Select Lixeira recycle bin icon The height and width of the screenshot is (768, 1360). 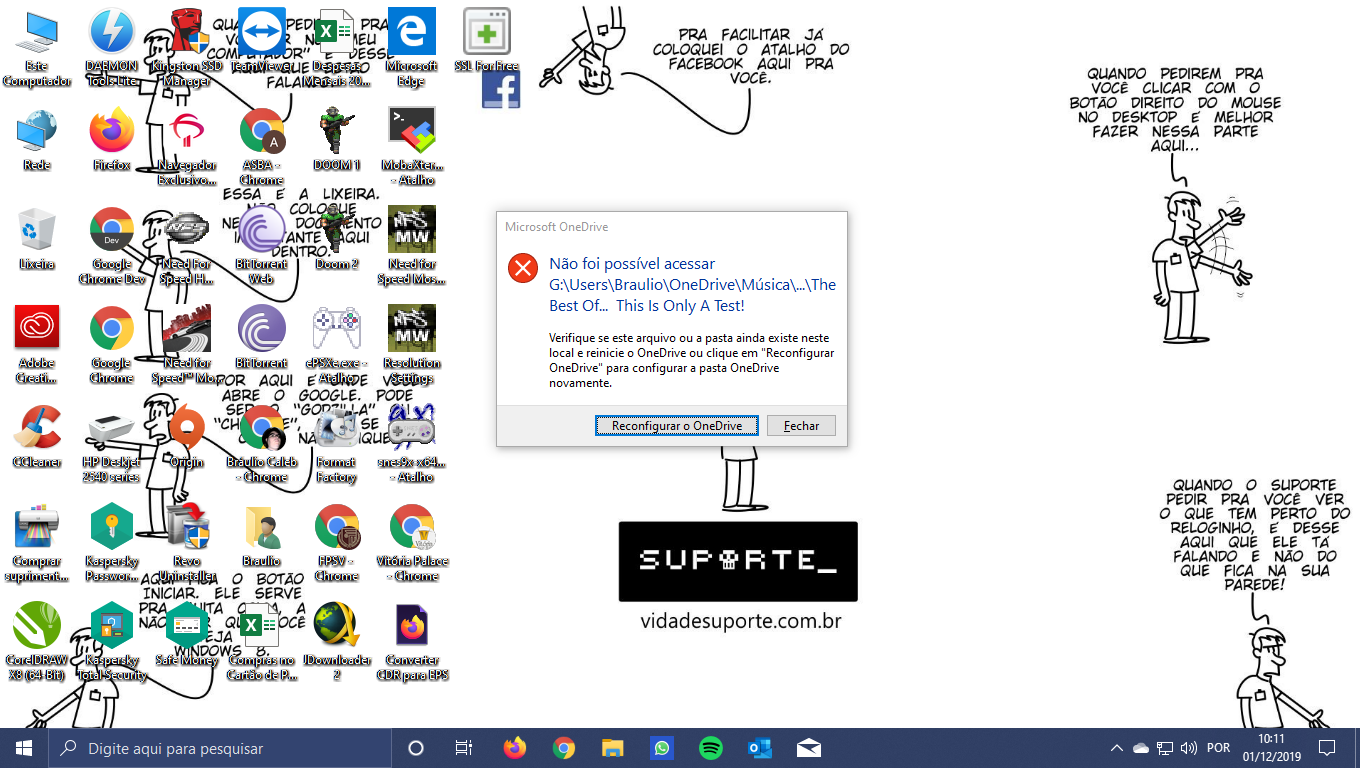(37, 240)
